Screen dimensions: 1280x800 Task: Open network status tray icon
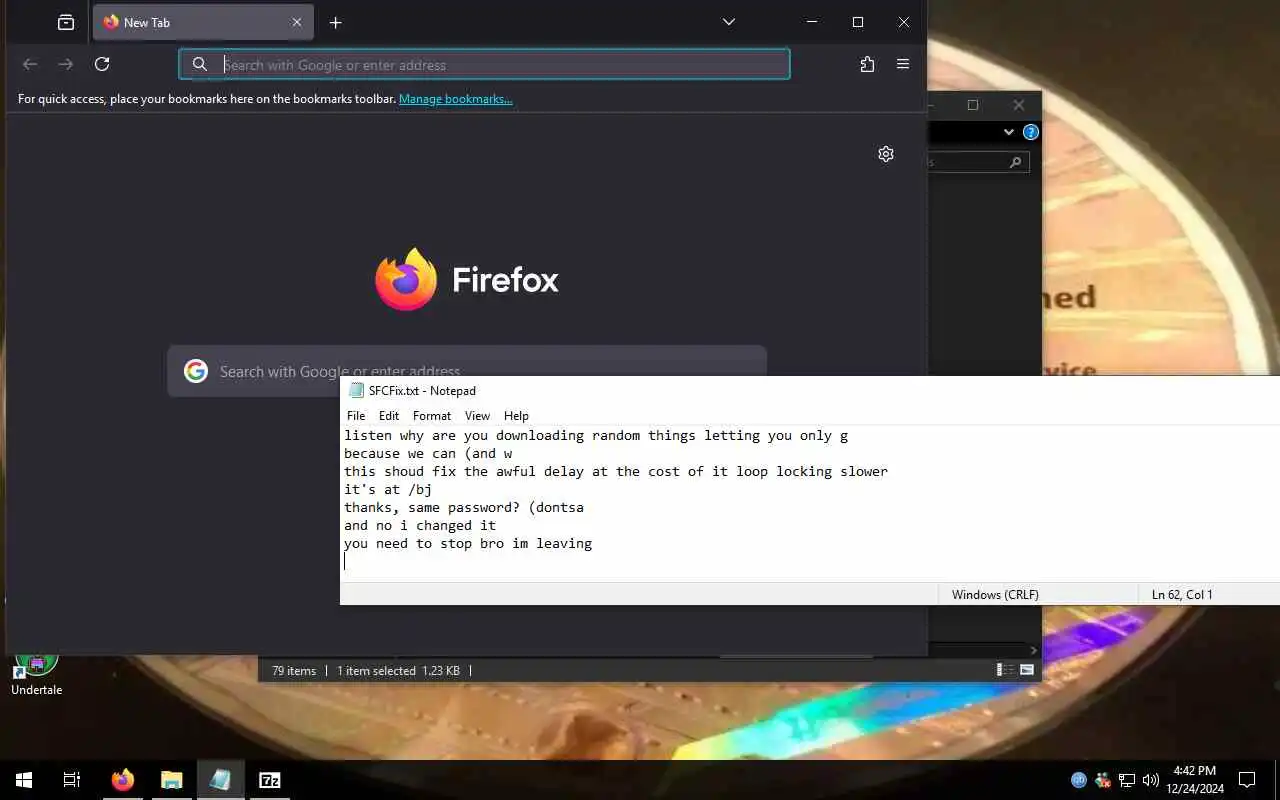[x=1127, y=780]
